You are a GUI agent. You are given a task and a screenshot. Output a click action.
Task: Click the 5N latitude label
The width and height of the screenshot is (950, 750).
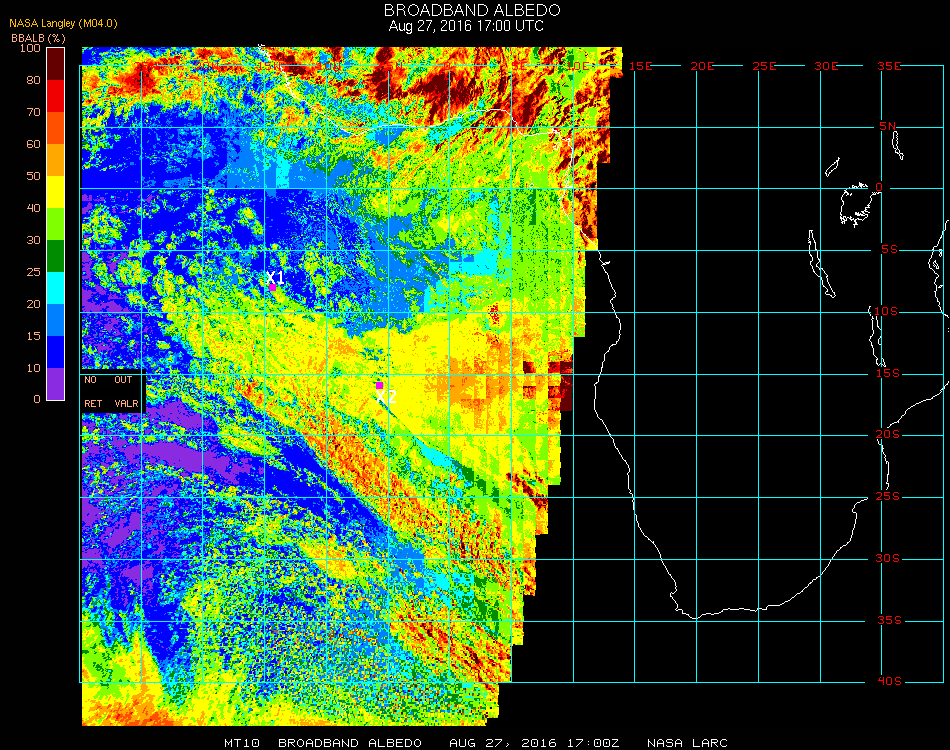(888, 126)
